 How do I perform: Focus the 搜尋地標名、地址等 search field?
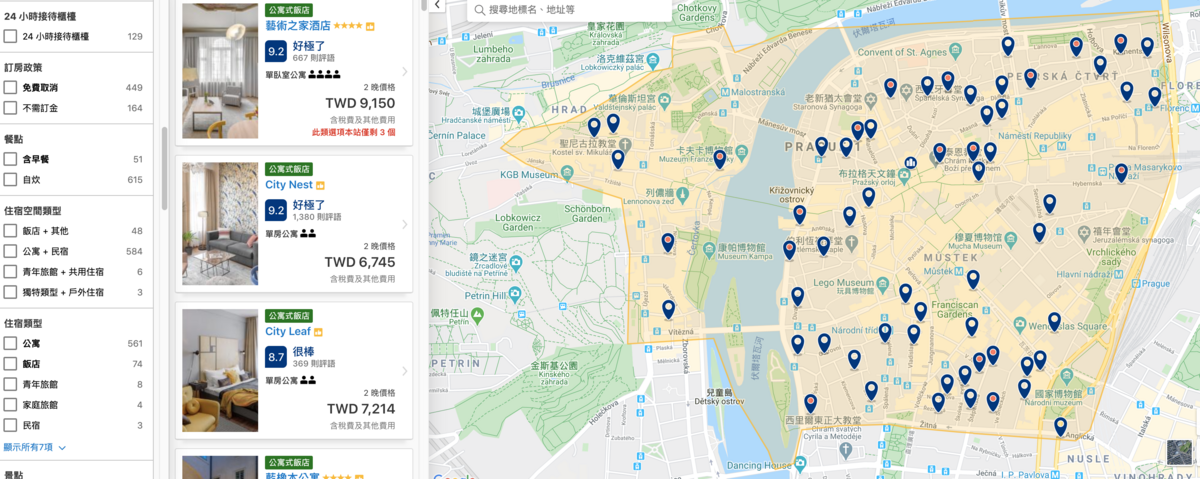(x=570, y=10)
